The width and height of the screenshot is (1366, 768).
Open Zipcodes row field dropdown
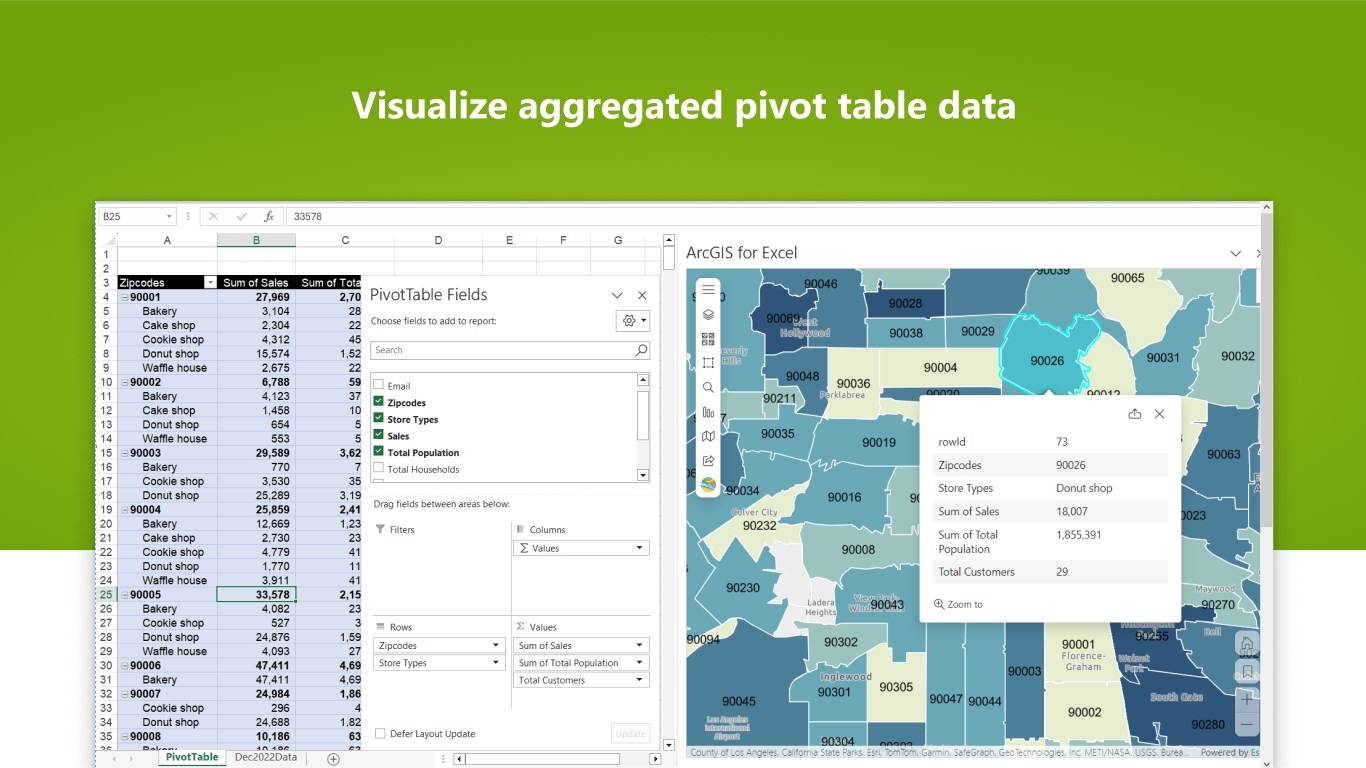495,645
